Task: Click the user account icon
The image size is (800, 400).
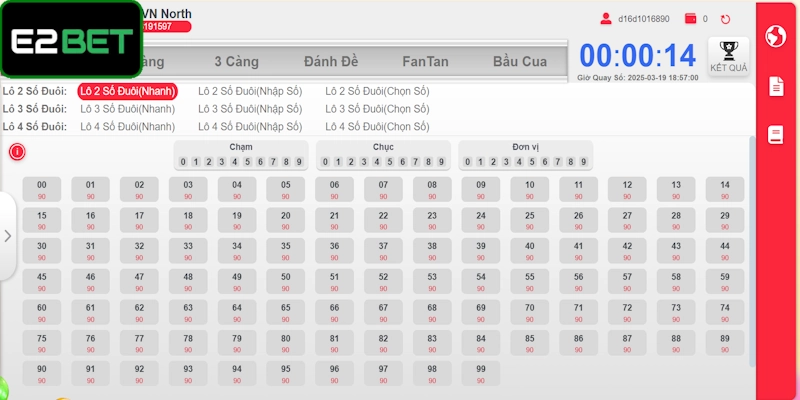Action: tap(606, 19)
